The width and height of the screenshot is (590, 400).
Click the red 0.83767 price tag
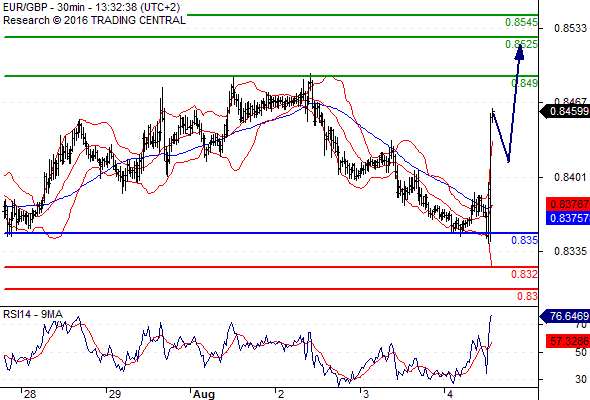click(x=568, y=204)
